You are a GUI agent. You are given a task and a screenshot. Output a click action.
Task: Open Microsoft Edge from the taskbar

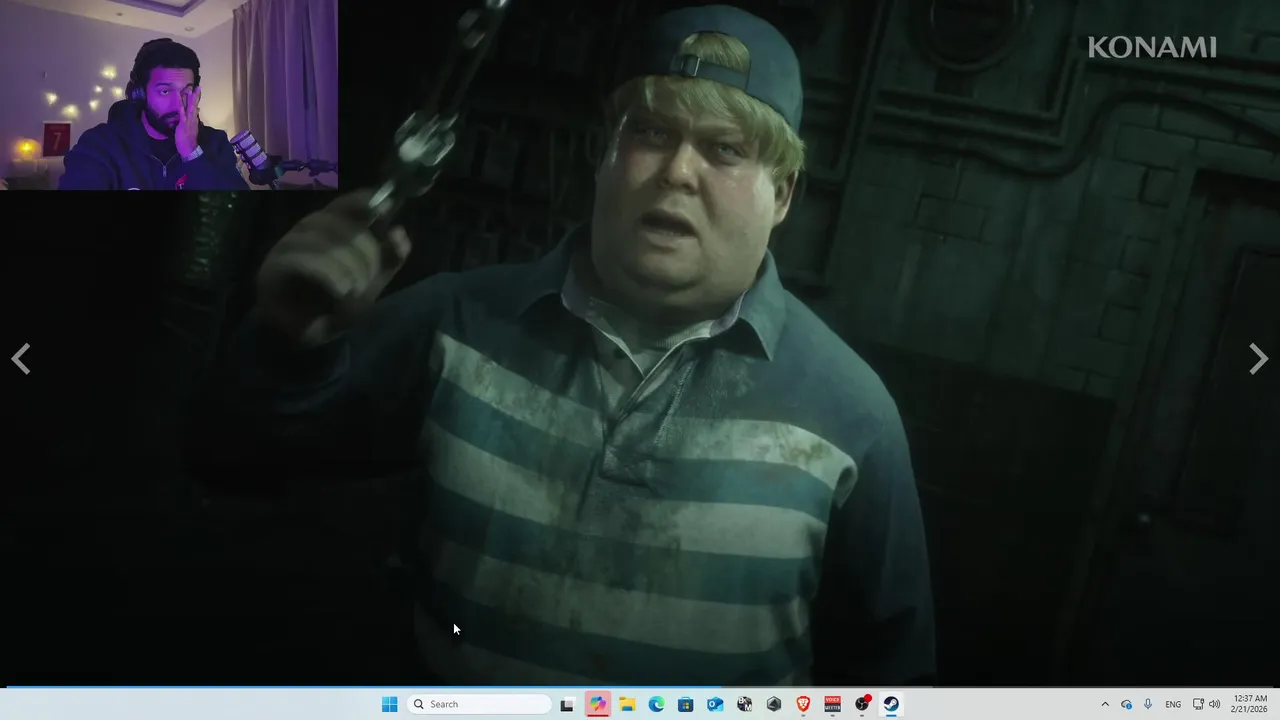(x=656, y=704)
